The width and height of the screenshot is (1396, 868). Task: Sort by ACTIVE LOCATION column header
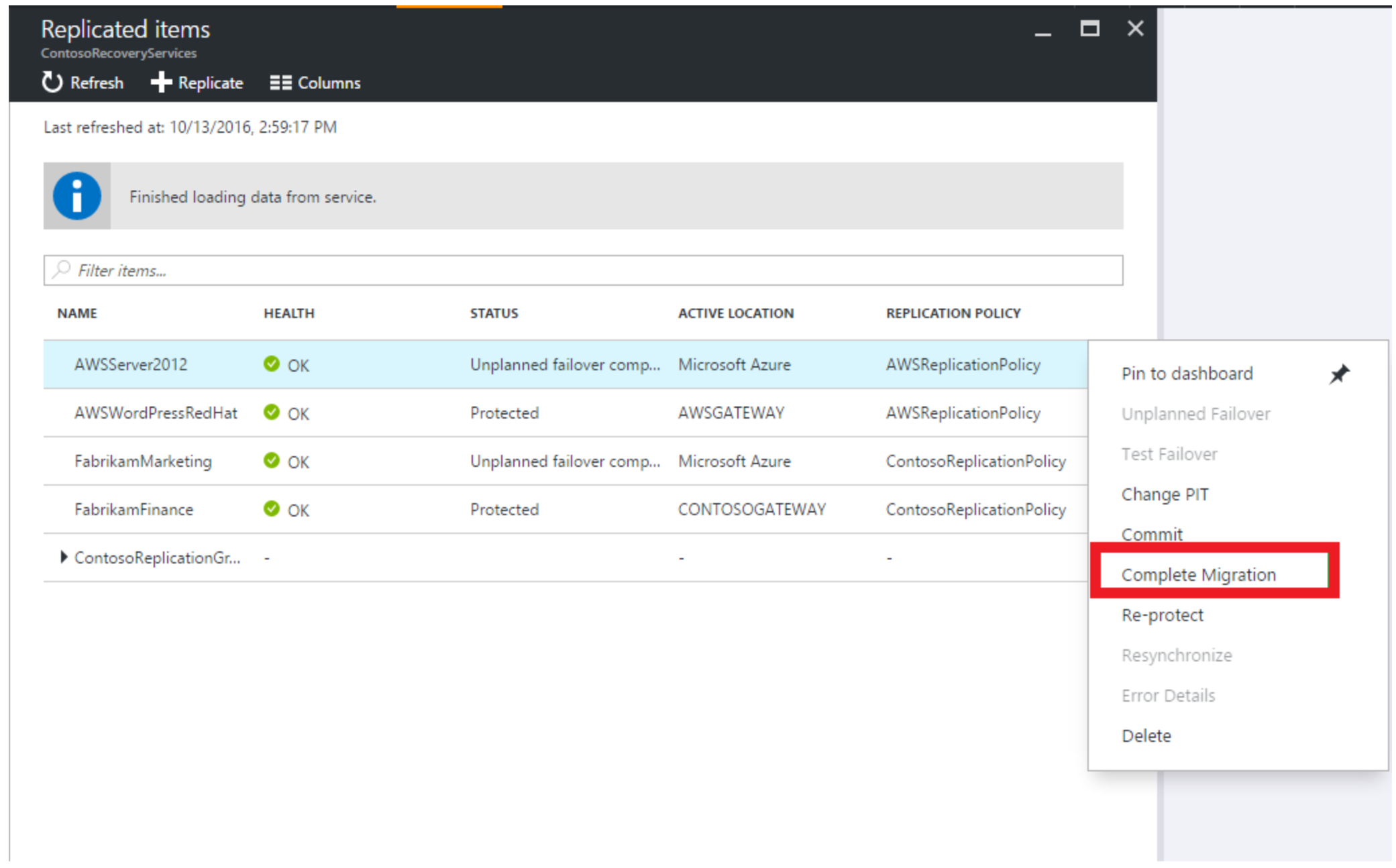pyautogui.click(x=736, y=313)
